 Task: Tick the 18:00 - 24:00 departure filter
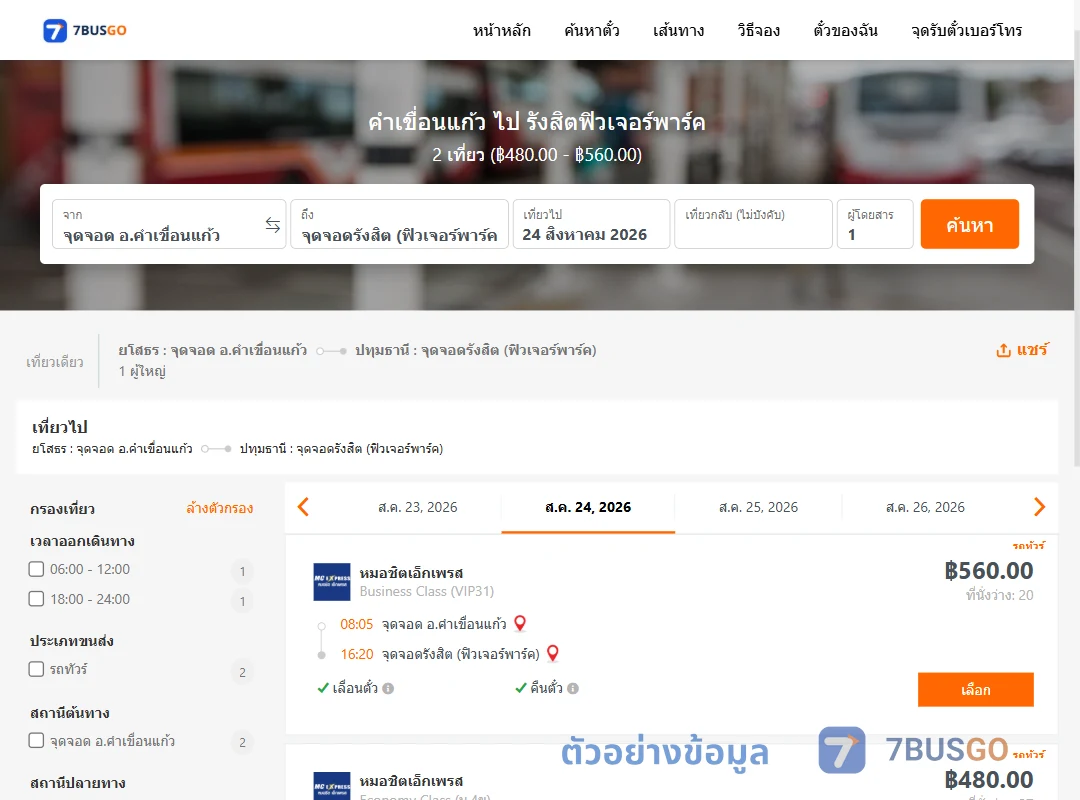coord(37,599)
